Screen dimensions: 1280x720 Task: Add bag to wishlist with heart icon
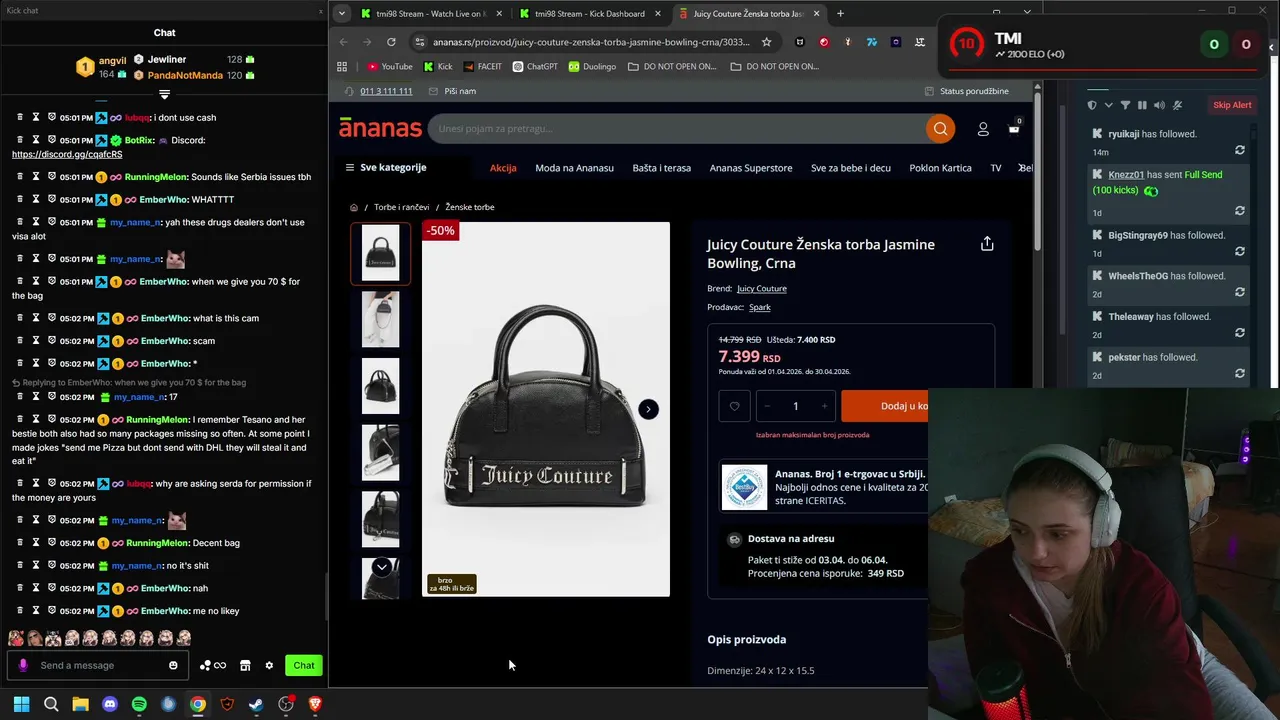734,406
